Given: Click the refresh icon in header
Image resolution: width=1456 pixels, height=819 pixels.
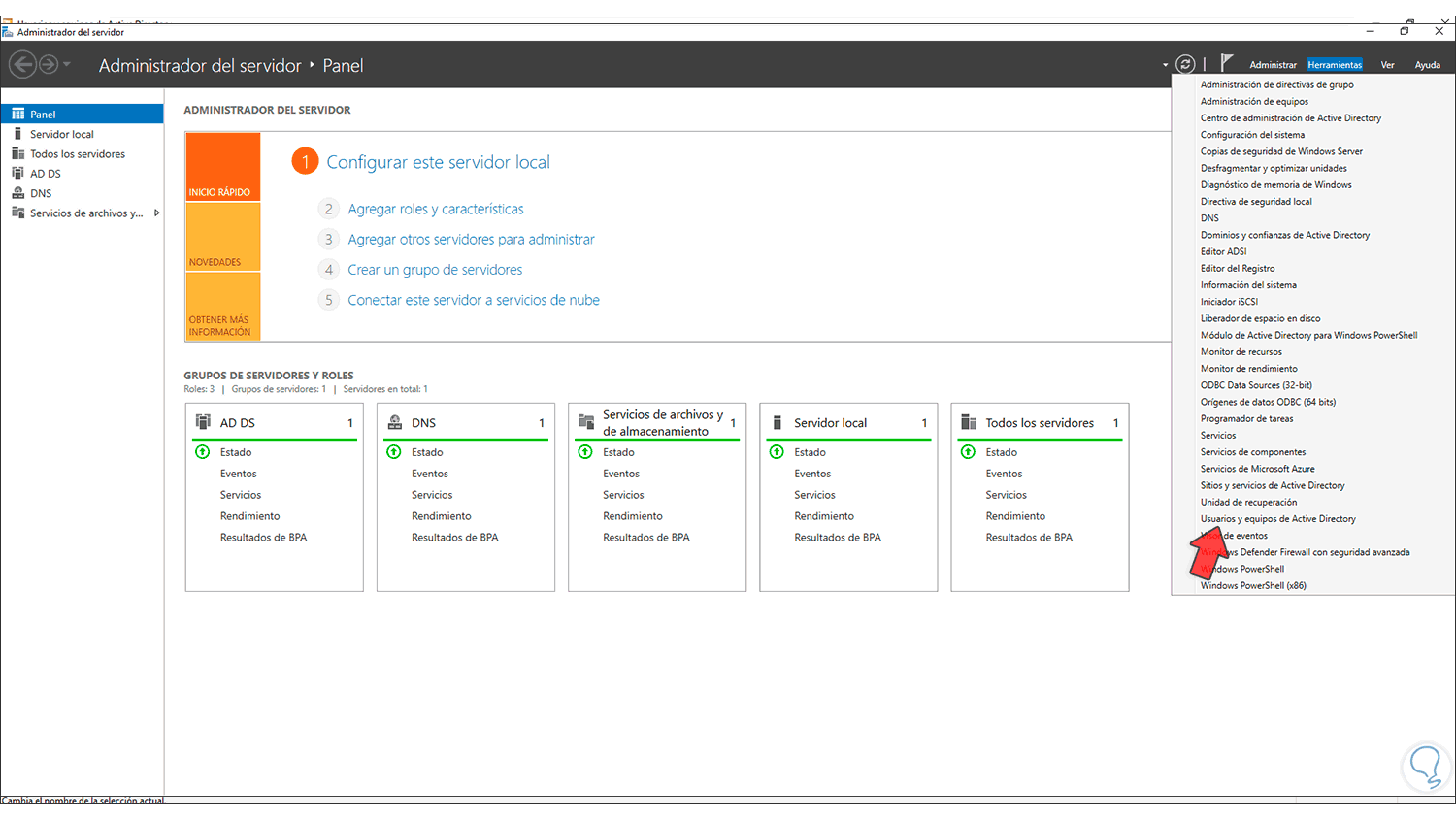Looking at the screenshot, I should (x=1185, y=65).
